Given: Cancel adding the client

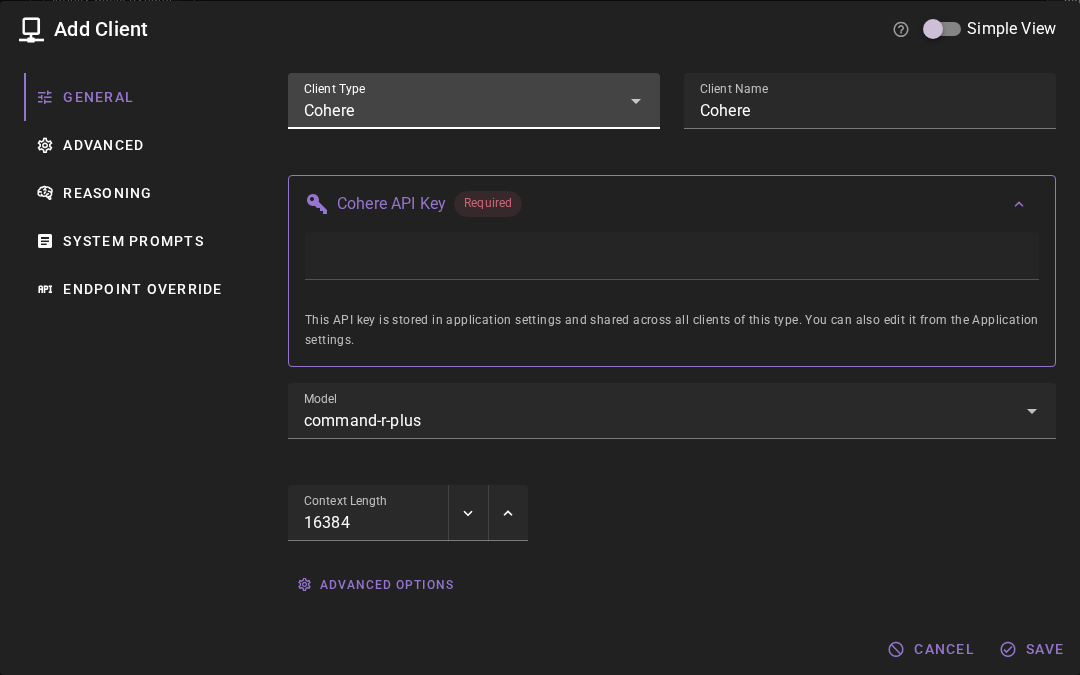Looking at the screenshot, I should click(931, 650).
